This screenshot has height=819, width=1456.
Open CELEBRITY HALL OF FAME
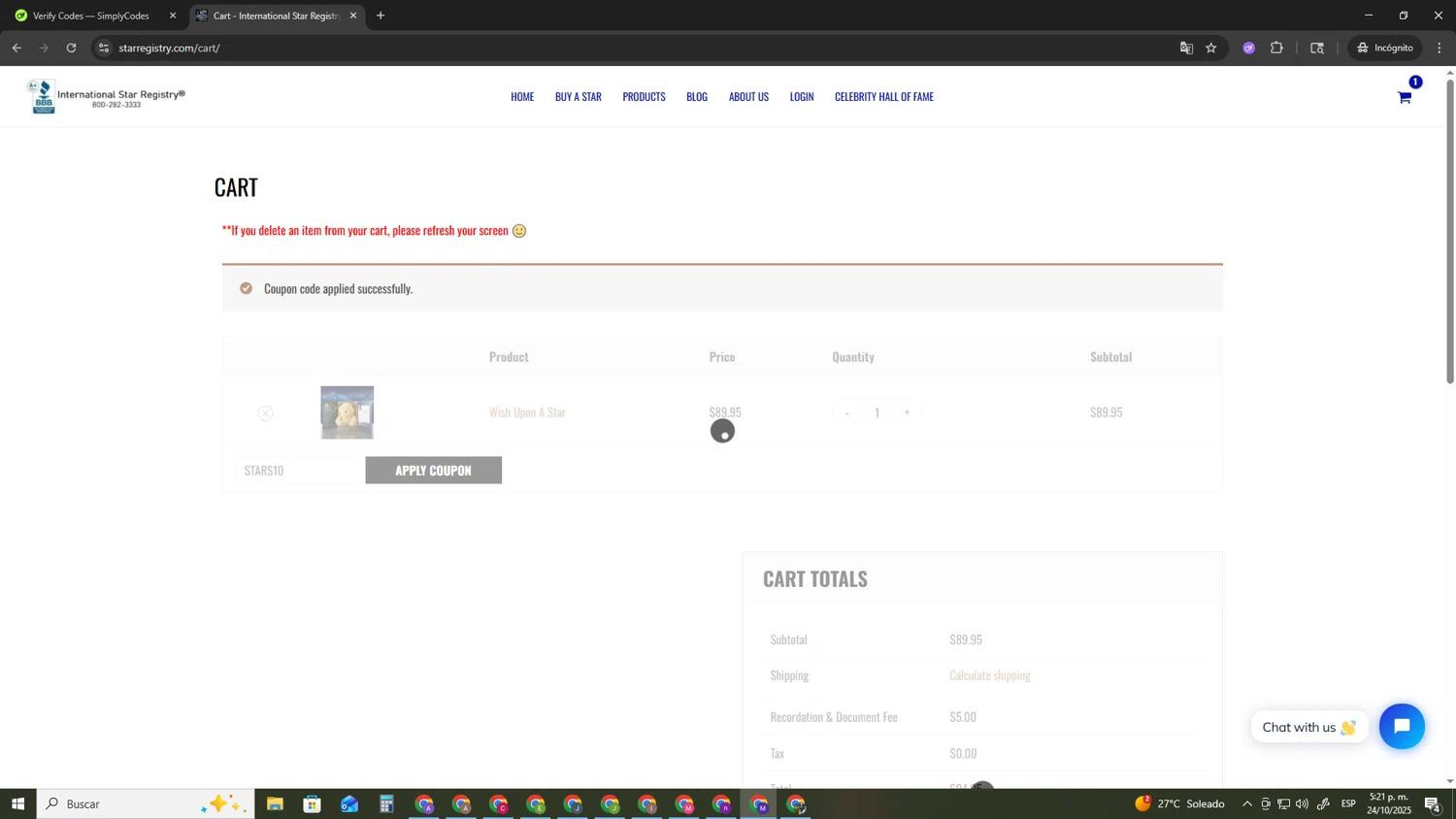(884, 96)
